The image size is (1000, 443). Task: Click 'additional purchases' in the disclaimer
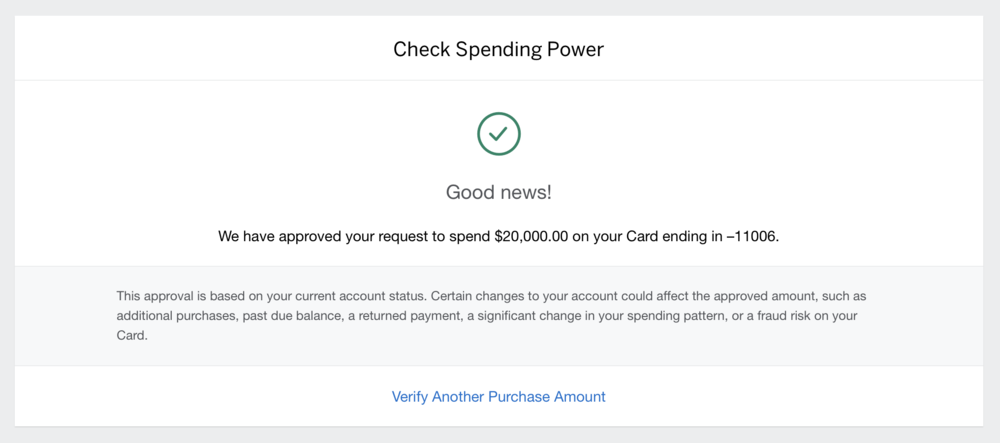pyautogui.click(x=177, y=316)
